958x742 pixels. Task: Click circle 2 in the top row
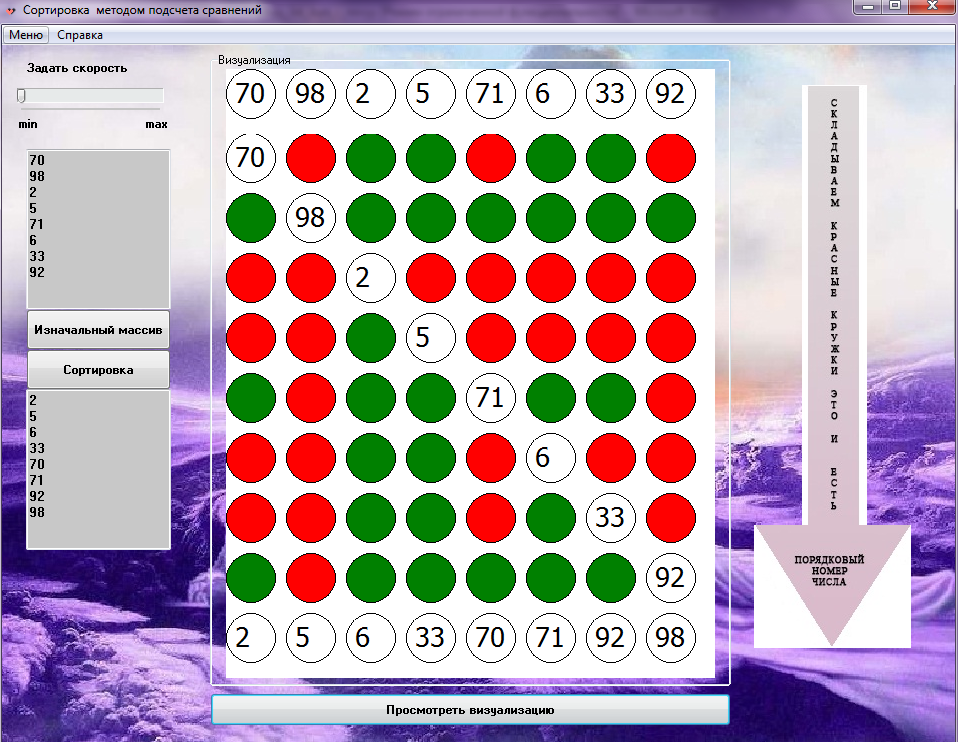tap(370, 94)
